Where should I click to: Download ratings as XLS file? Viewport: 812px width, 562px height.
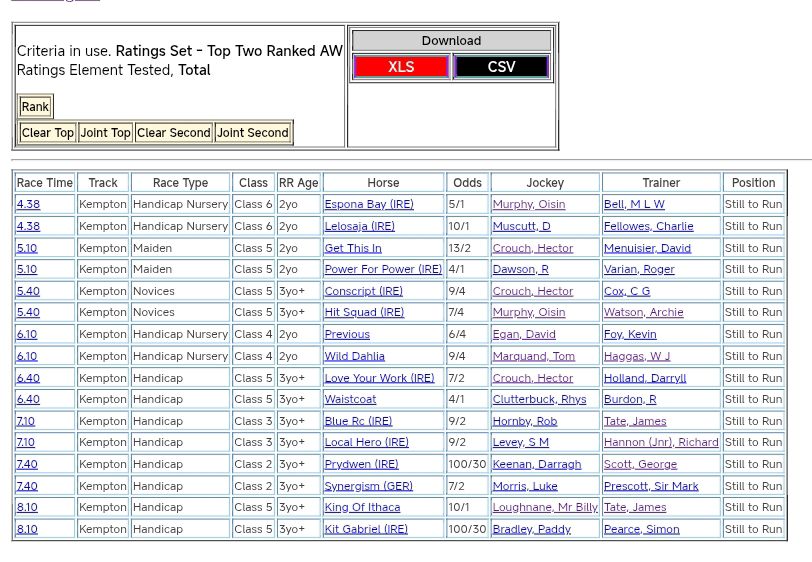click(401, 67)
